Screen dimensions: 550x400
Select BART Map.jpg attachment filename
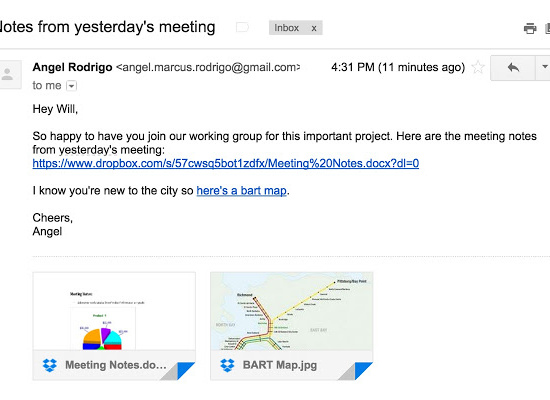[x=280, y=365]
